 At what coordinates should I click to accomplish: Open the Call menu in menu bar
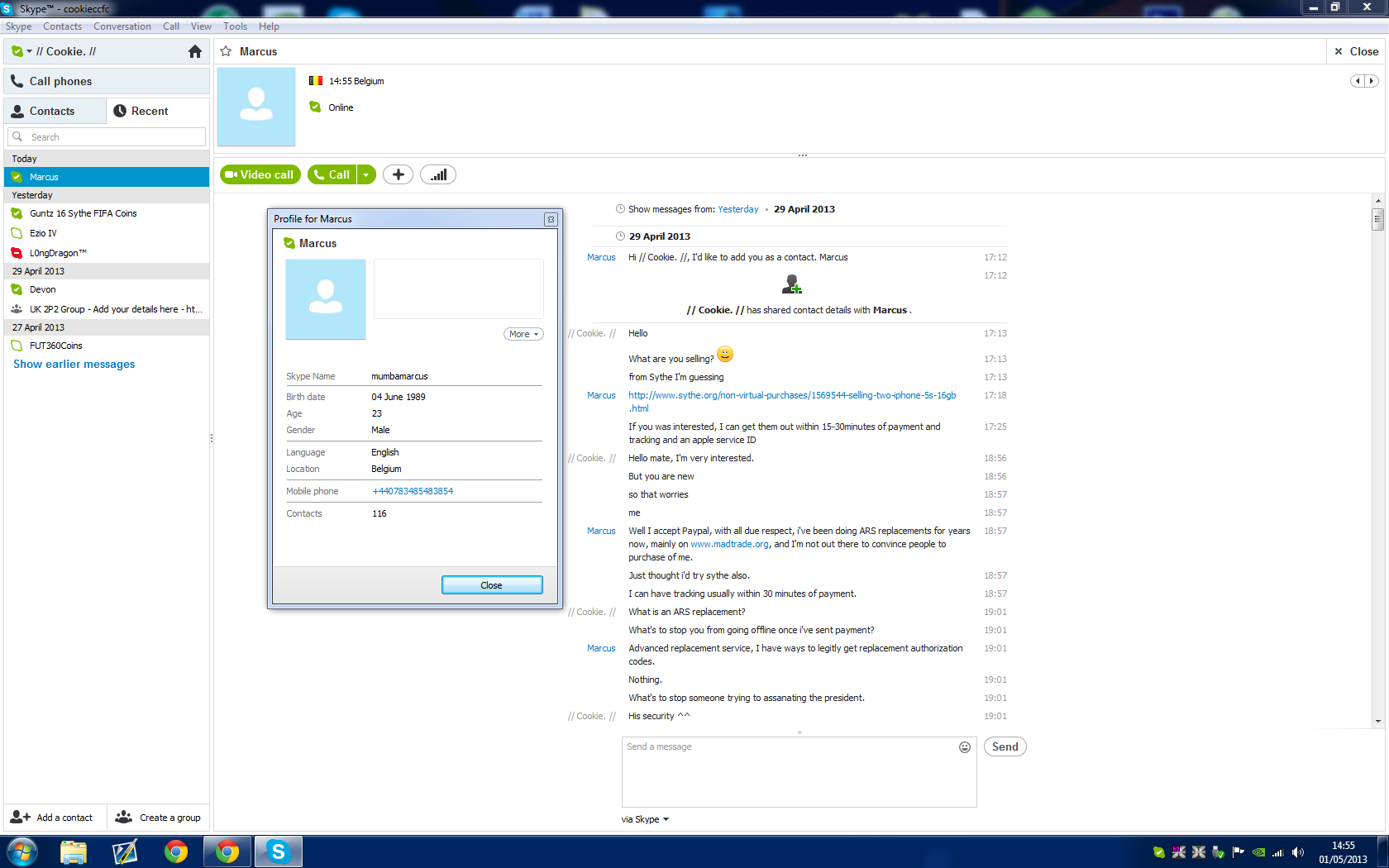tap(171, 26)
